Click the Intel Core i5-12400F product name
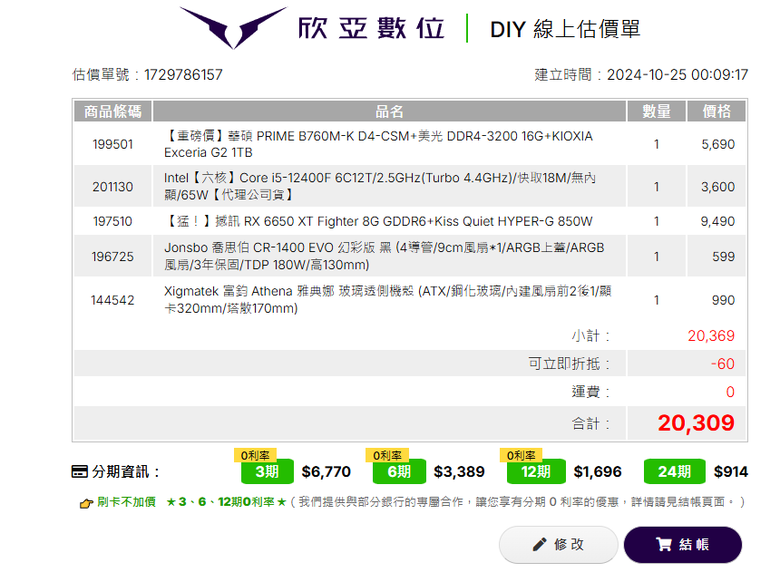 380,187
